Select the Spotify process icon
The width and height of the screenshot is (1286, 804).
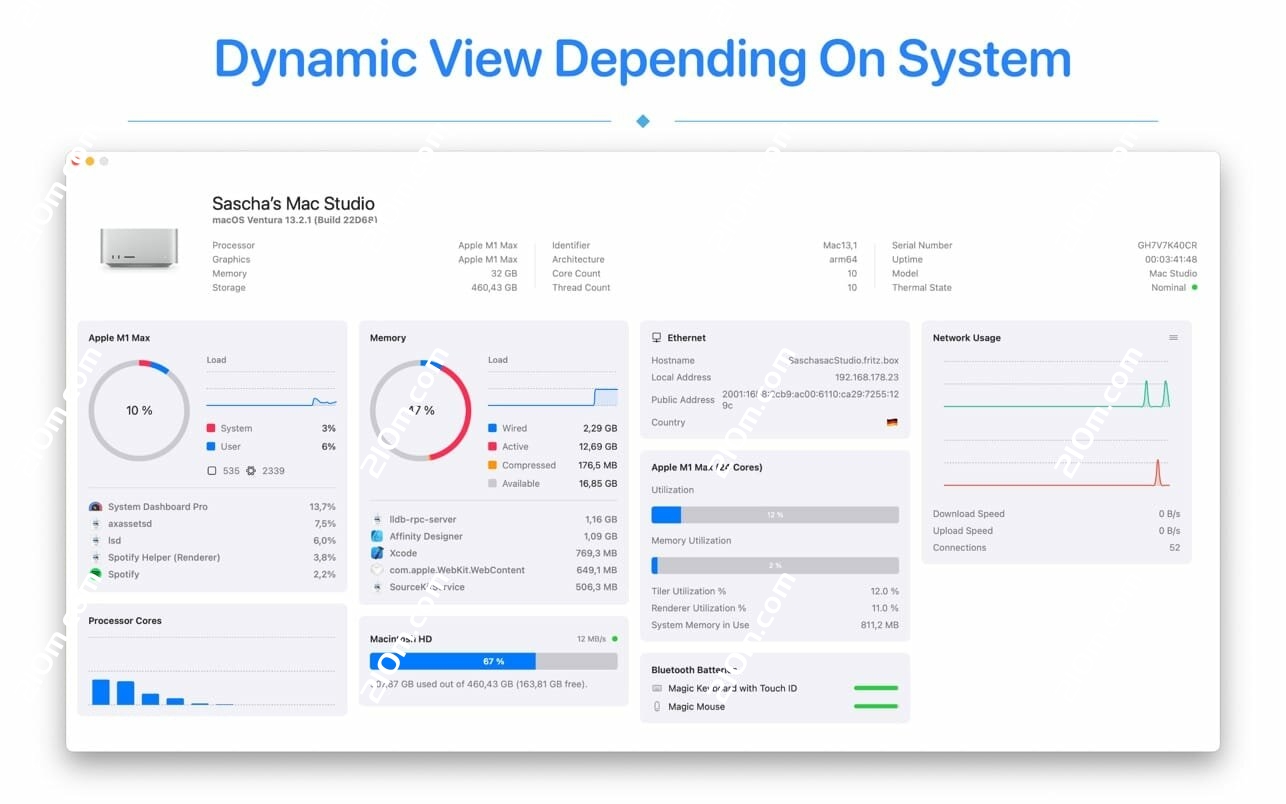(93, 574)
